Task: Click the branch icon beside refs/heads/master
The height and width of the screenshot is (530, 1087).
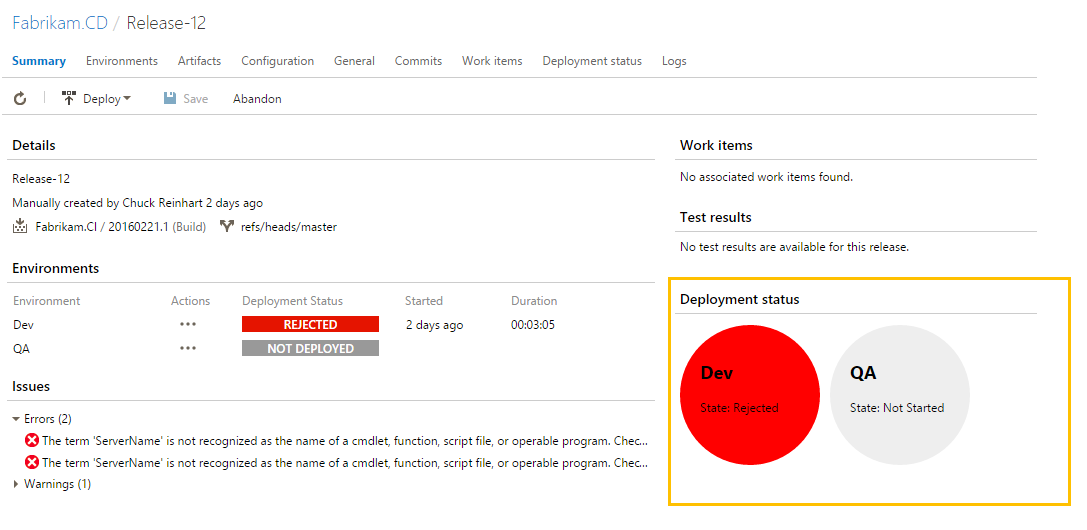Action: [226, 226]
